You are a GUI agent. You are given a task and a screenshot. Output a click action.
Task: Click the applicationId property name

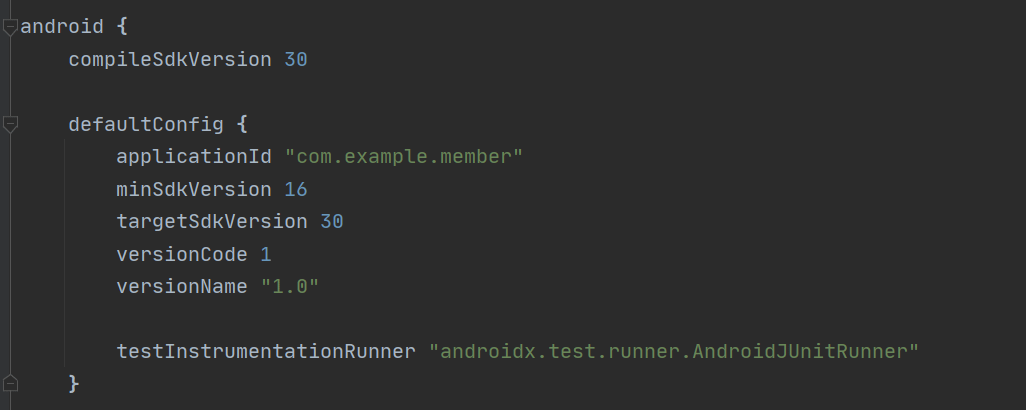194,157
